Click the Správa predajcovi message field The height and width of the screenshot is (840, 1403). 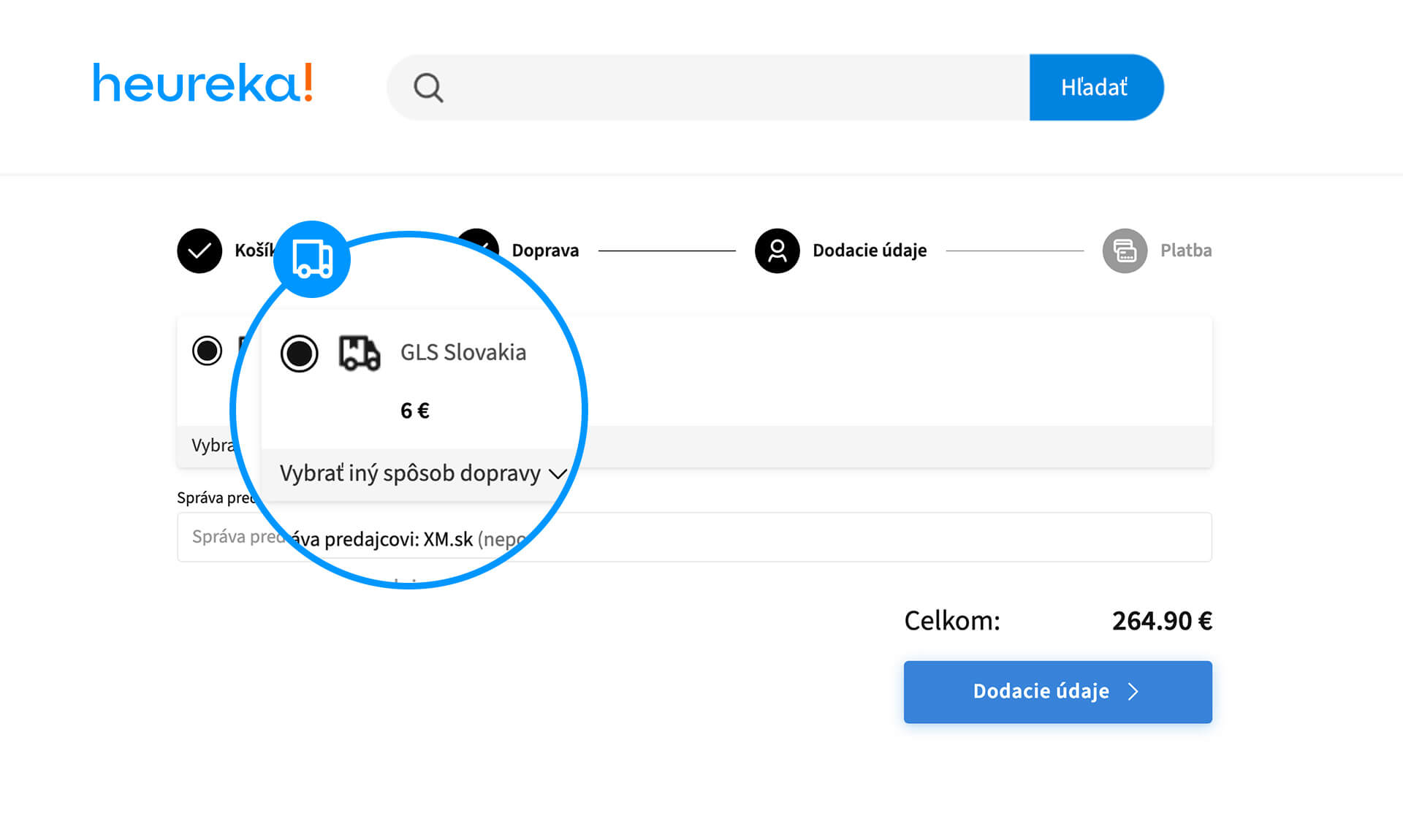pyautogui.click(x=804, y=537)
